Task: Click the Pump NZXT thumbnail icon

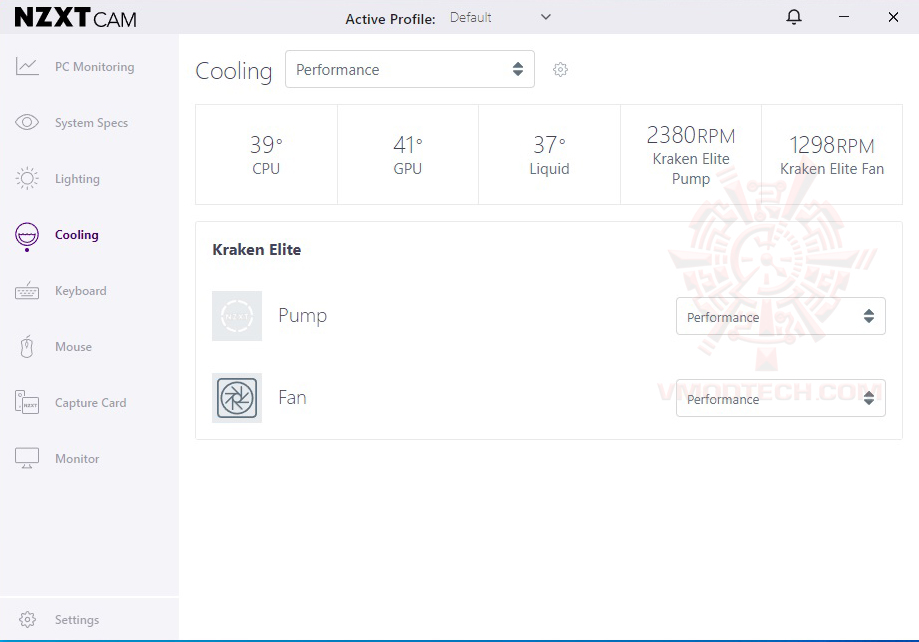Action: point(237,316)
